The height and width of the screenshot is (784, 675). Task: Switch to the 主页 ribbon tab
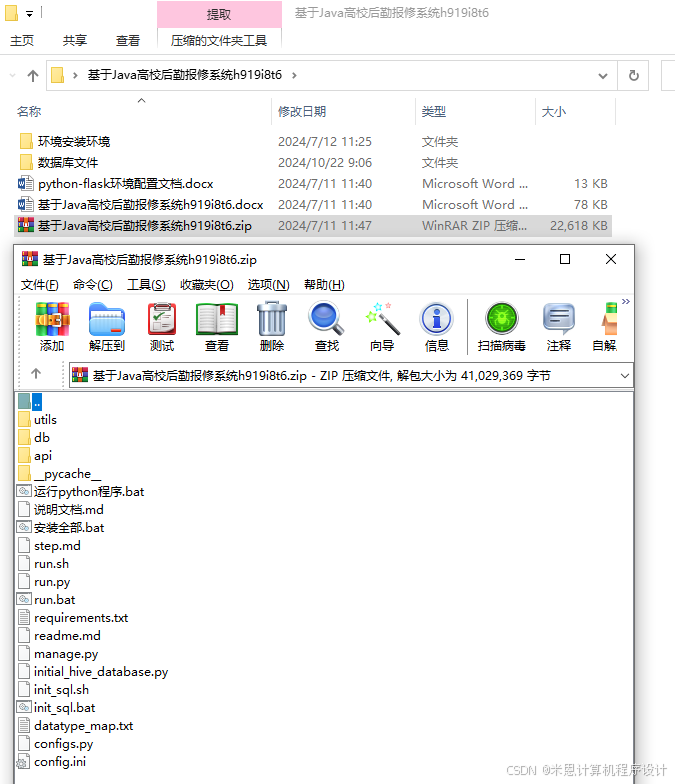22,40
